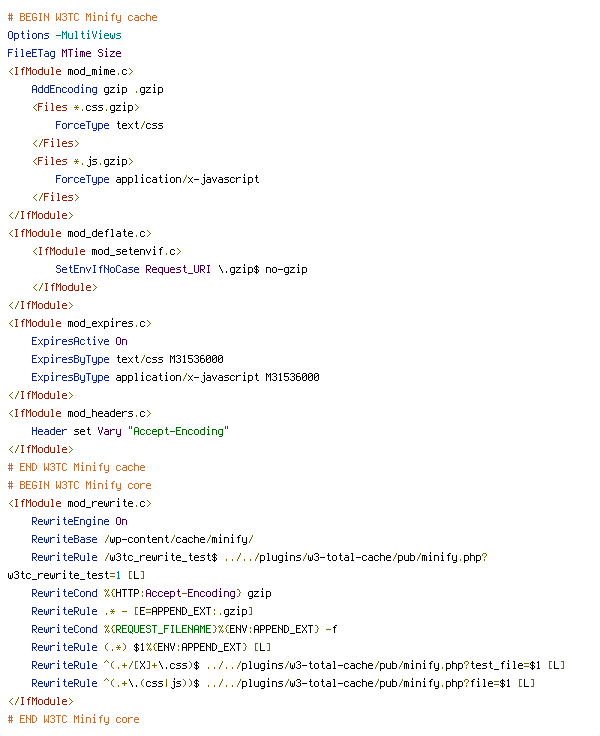Click the RewriteRule line ending 'minify.php?file=$1 [L]'
Image resolution: width=600 pixels, height=736 pixels.
point(283,683)
